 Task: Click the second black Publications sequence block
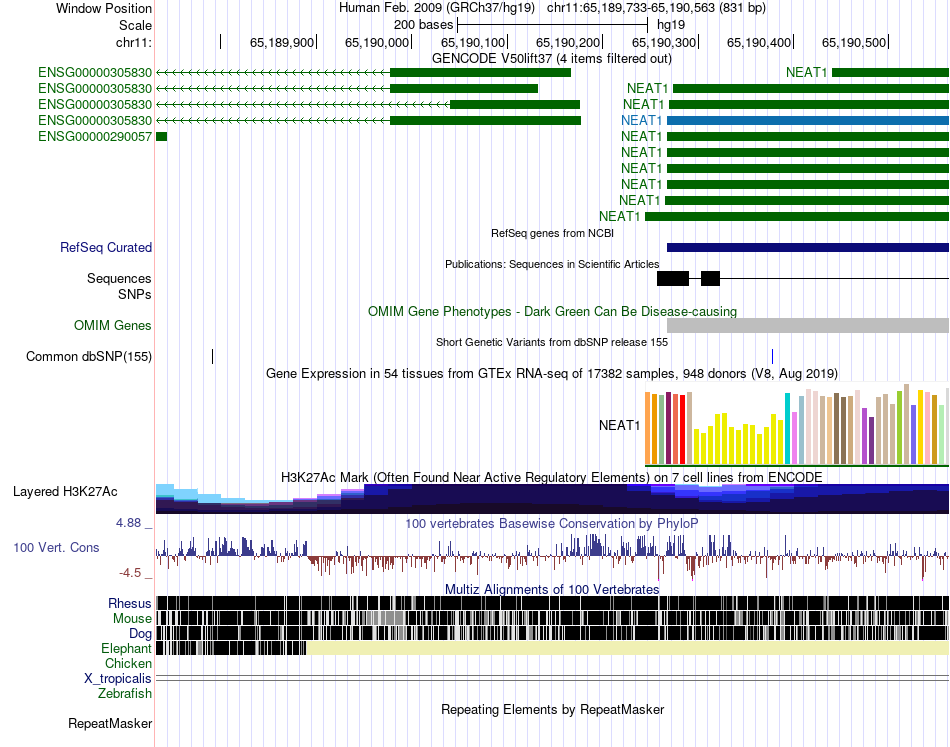point(711,279)
